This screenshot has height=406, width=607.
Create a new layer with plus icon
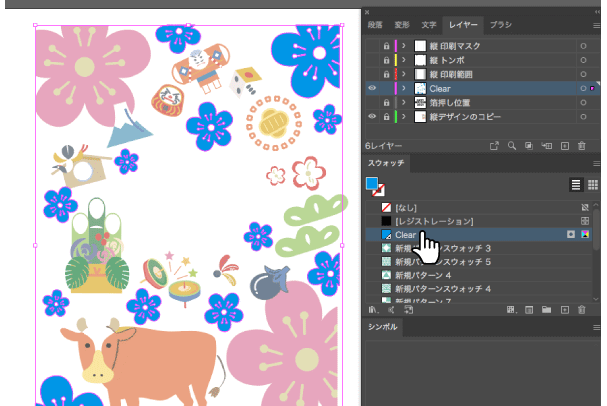point(564,146)
